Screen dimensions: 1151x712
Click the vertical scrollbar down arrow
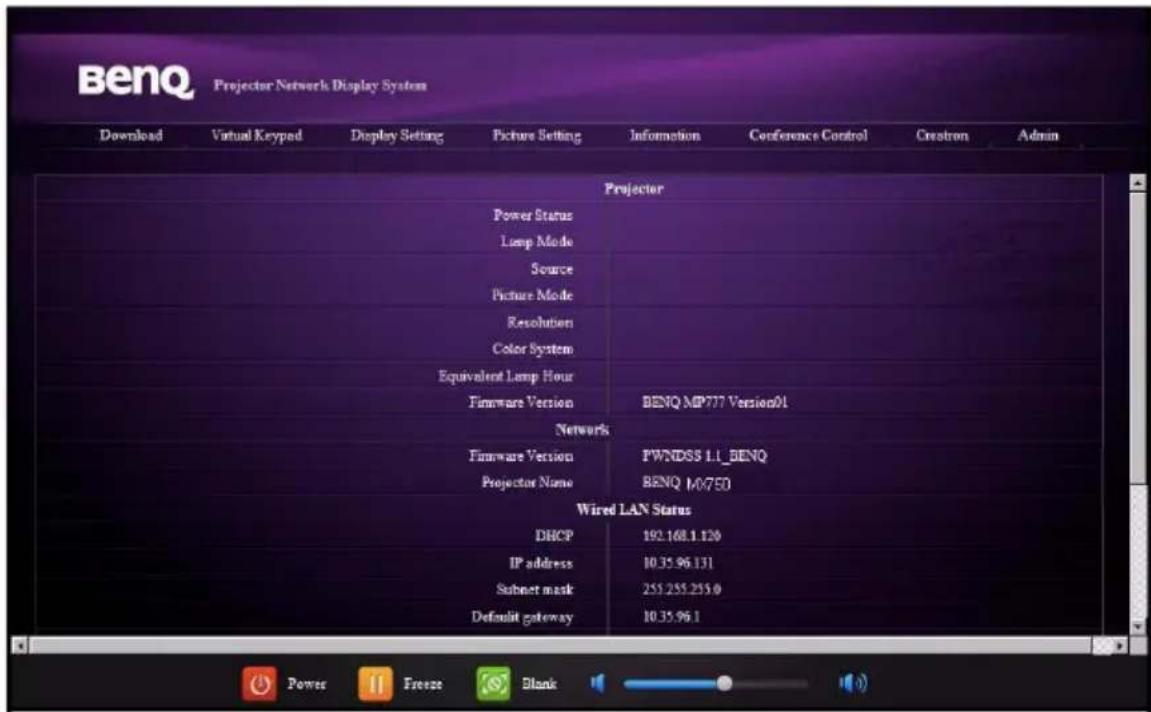[1137, 626]
